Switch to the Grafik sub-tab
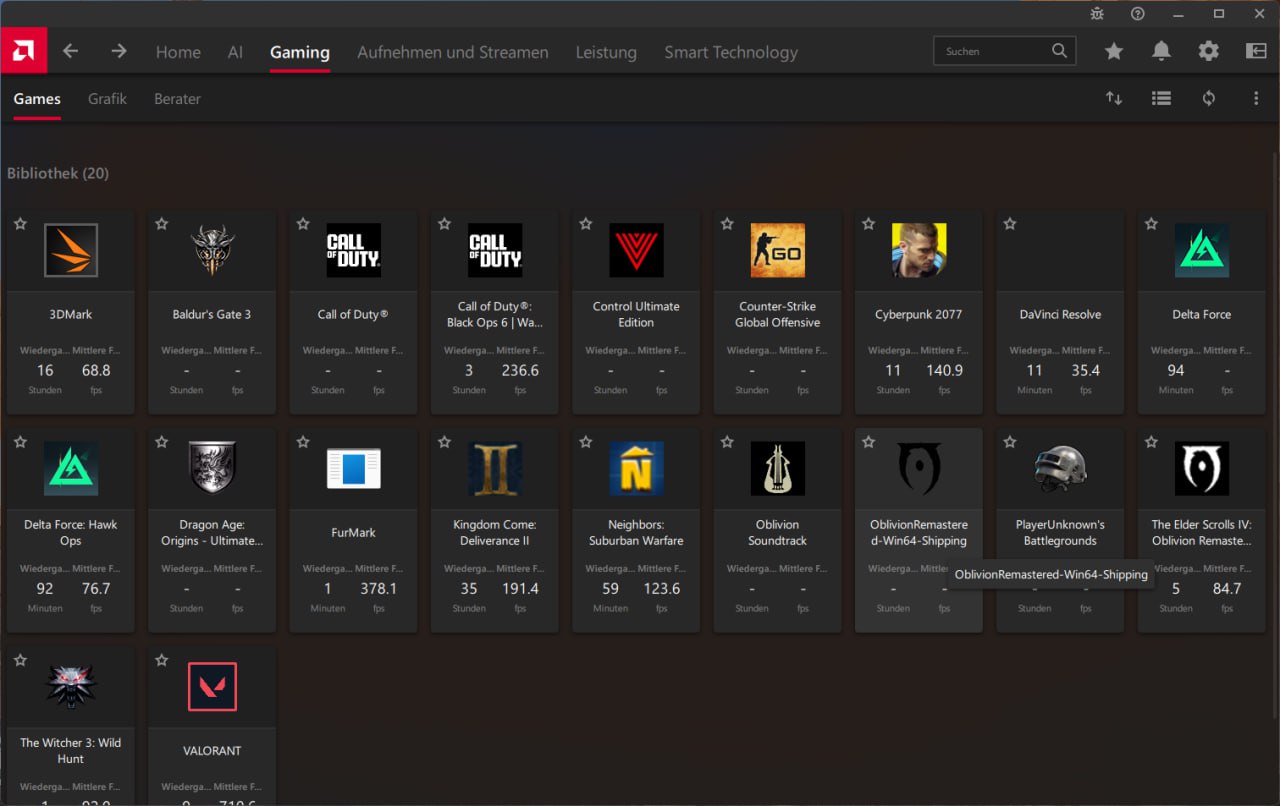 [107, 99]
